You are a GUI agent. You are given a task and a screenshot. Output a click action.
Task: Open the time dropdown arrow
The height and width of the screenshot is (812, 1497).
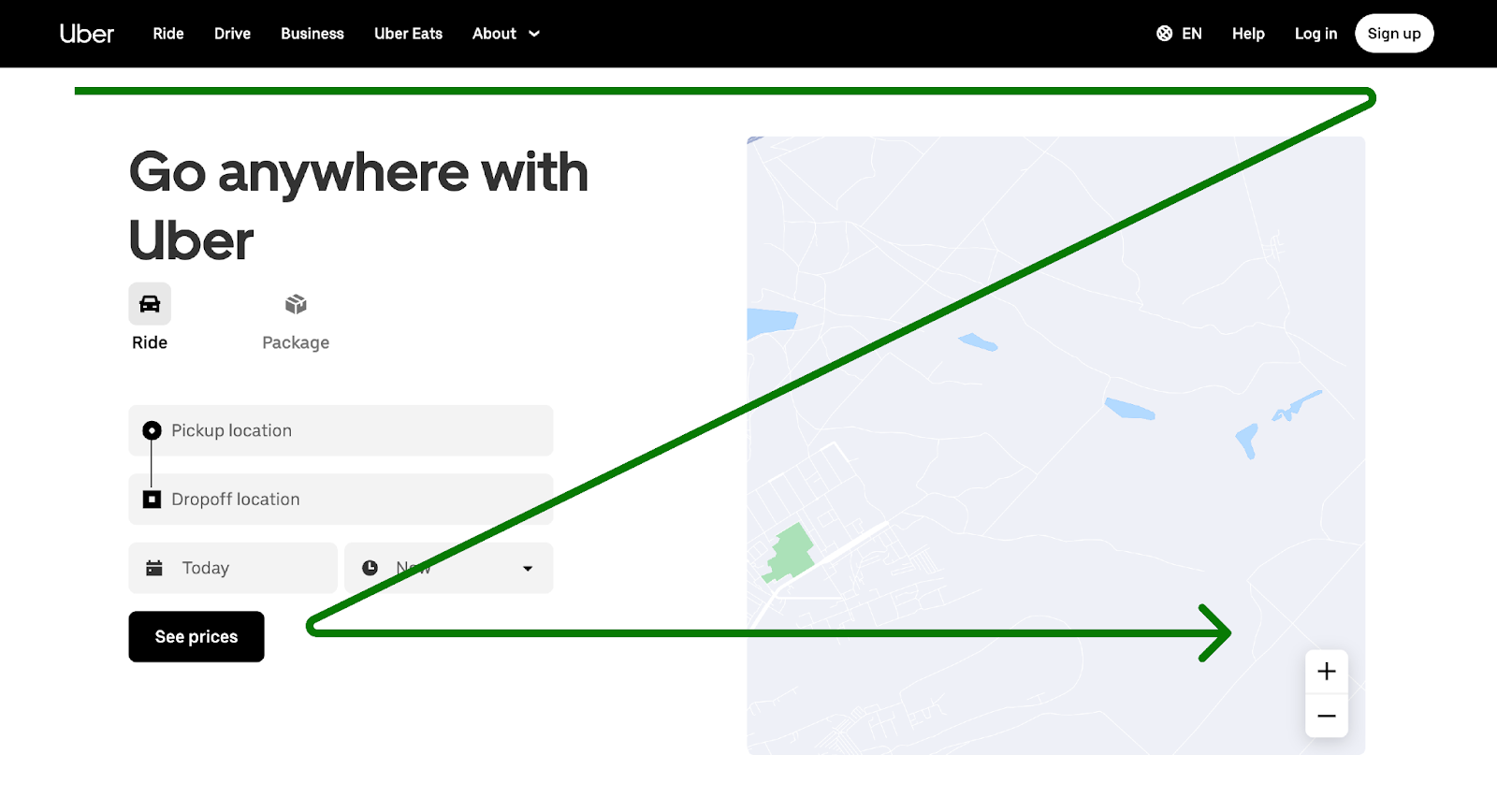coord(528,569)
